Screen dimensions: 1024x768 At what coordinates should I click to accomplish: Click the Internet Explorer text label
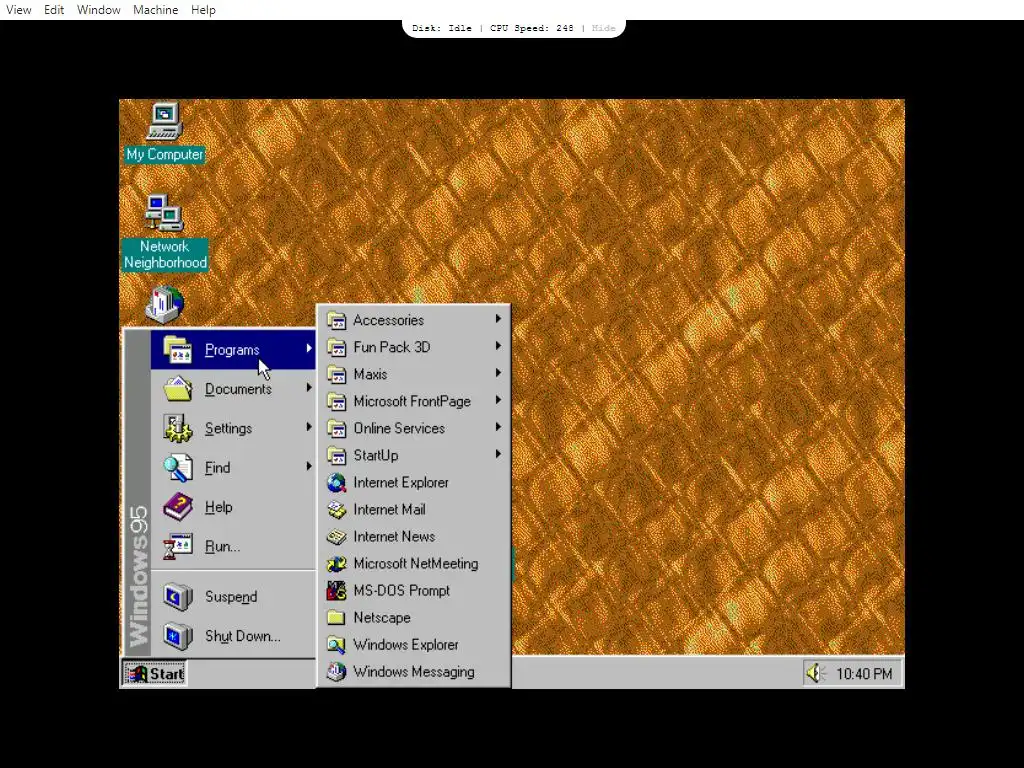[x=401, y=483]
